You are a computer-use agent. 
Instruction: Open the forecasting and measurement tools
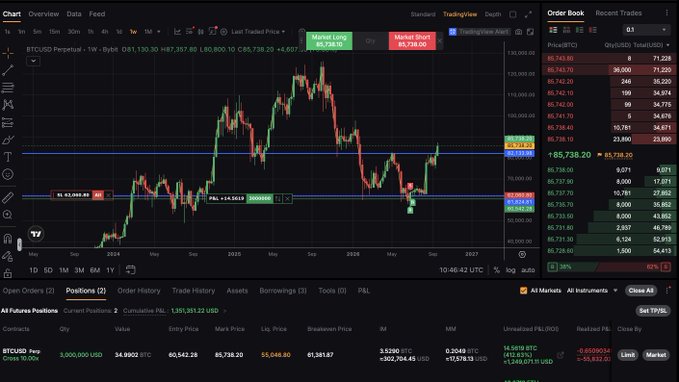point(8,123)
